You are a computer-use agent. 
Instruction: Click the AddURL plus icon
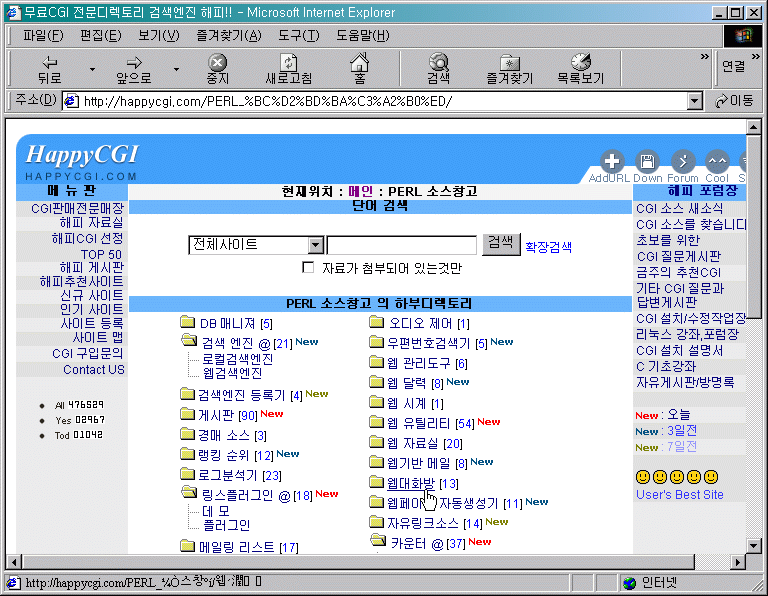click(x=612, y=161)
